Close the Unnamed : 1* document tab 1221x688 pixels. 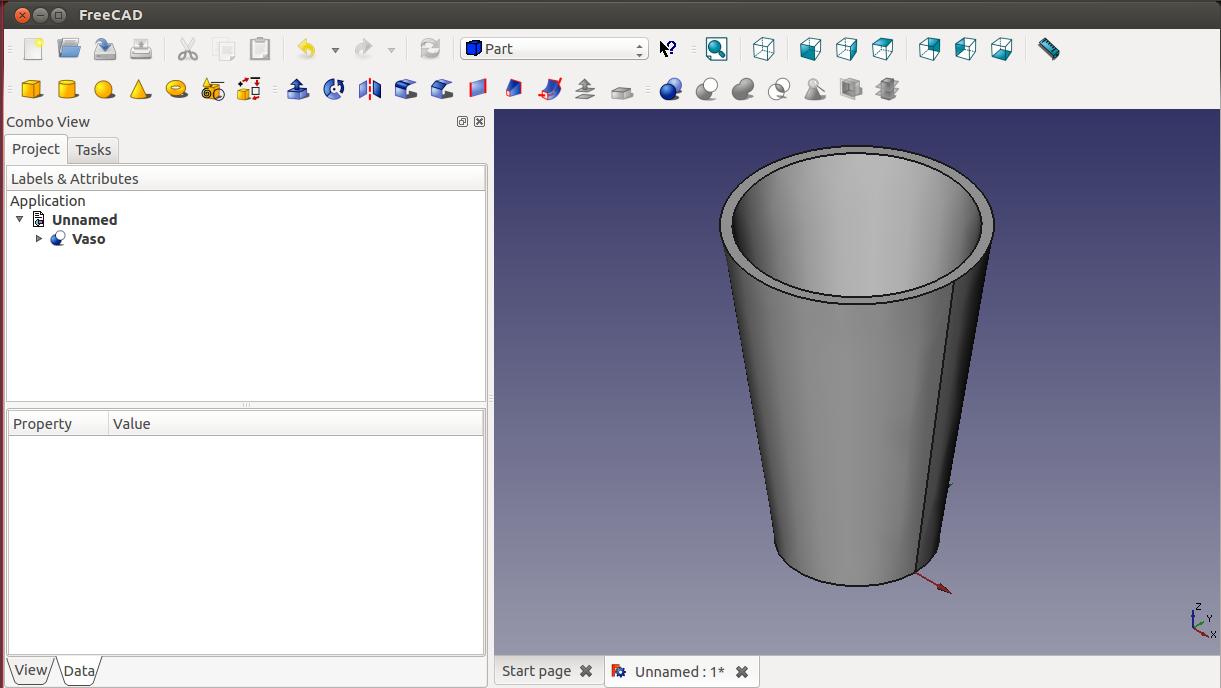point(742,672)
